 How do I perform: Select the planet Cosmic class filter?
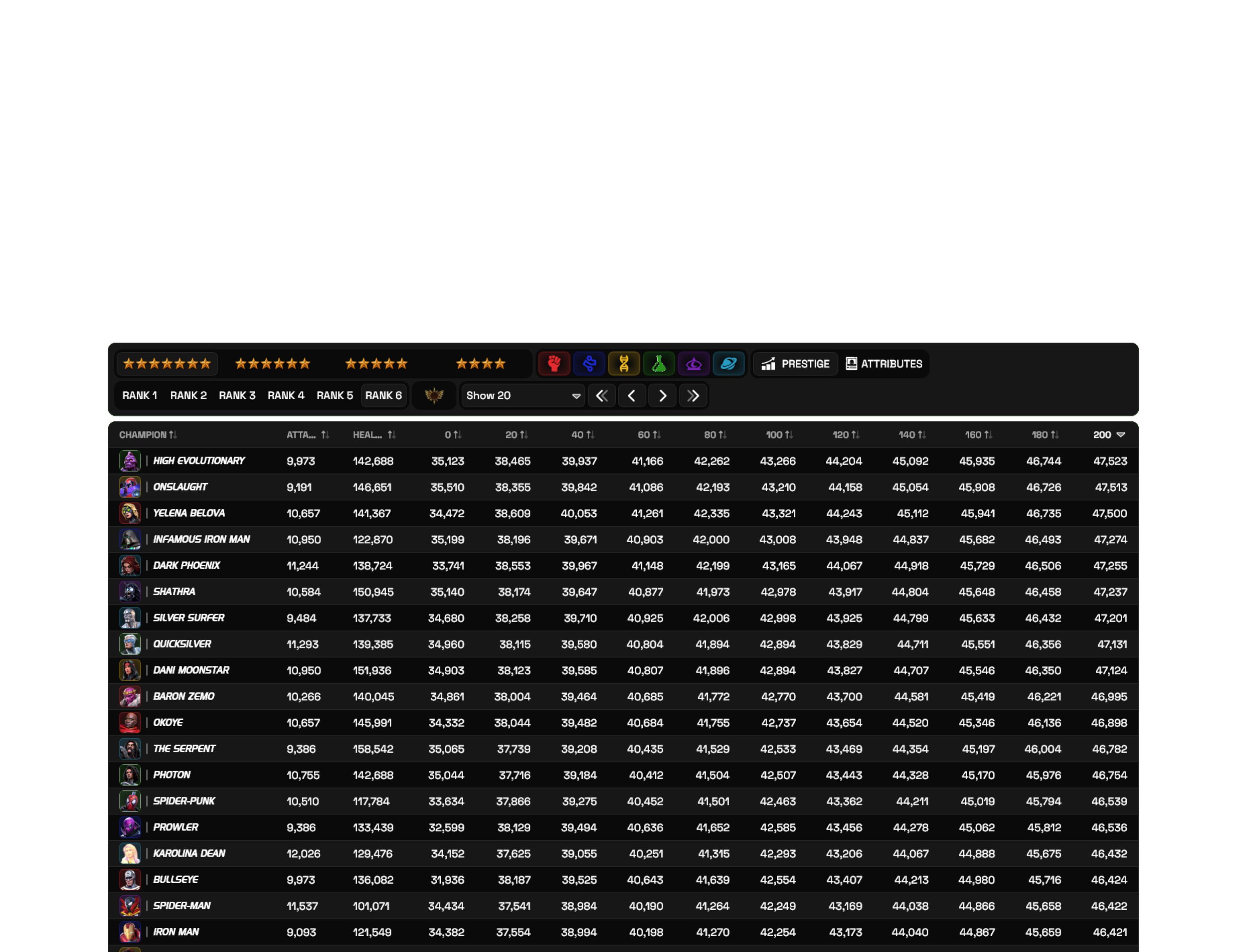tap(728, 364)
